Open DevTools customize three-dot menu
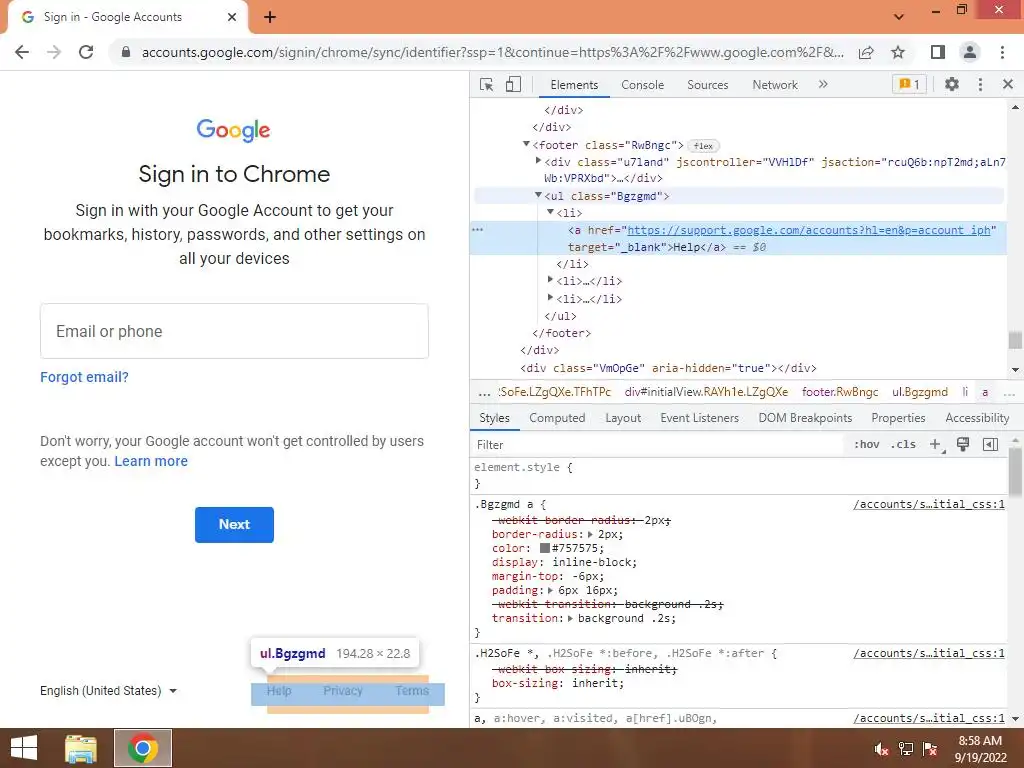 pos(980,84)
